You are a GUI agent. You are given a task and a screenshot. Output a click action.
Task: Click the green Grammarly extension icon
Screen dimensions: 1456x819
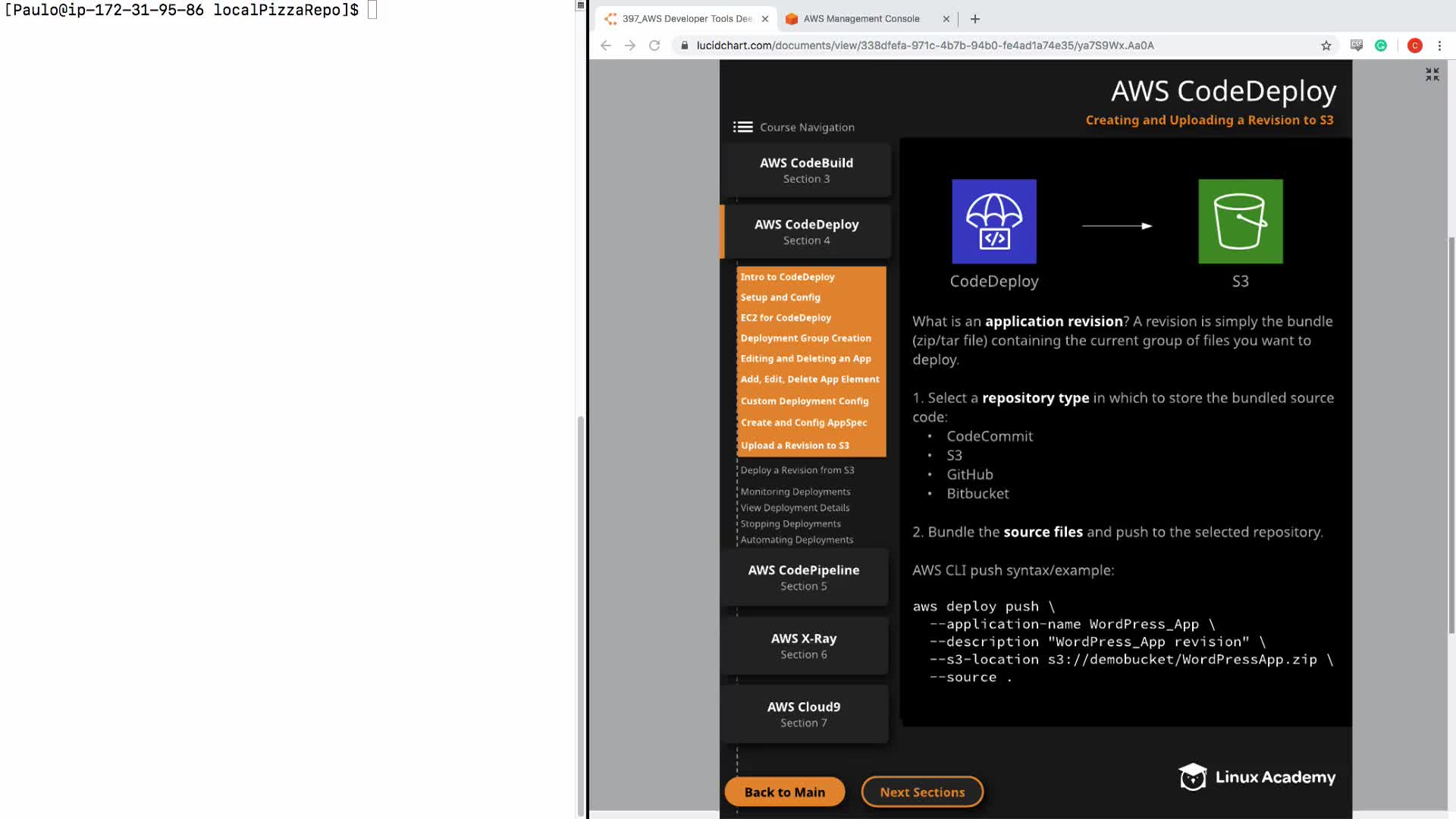(1381, 45)
